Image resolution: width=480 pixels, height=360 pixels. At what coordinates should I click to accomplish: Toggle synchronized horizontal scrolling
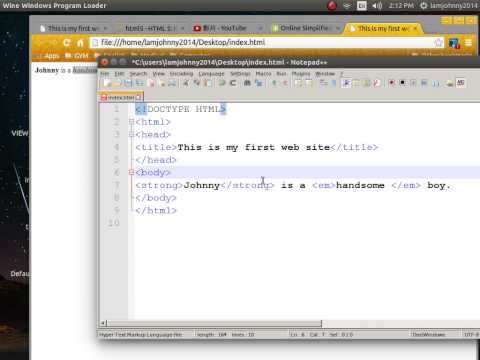click(309, 83)
